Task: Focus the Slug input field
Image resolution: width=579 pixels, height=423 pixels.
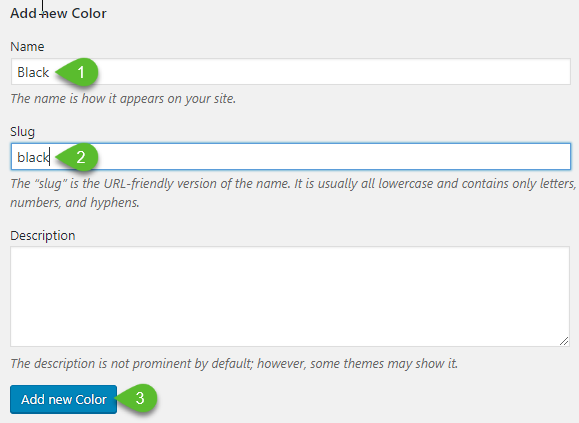Action: 291,157
